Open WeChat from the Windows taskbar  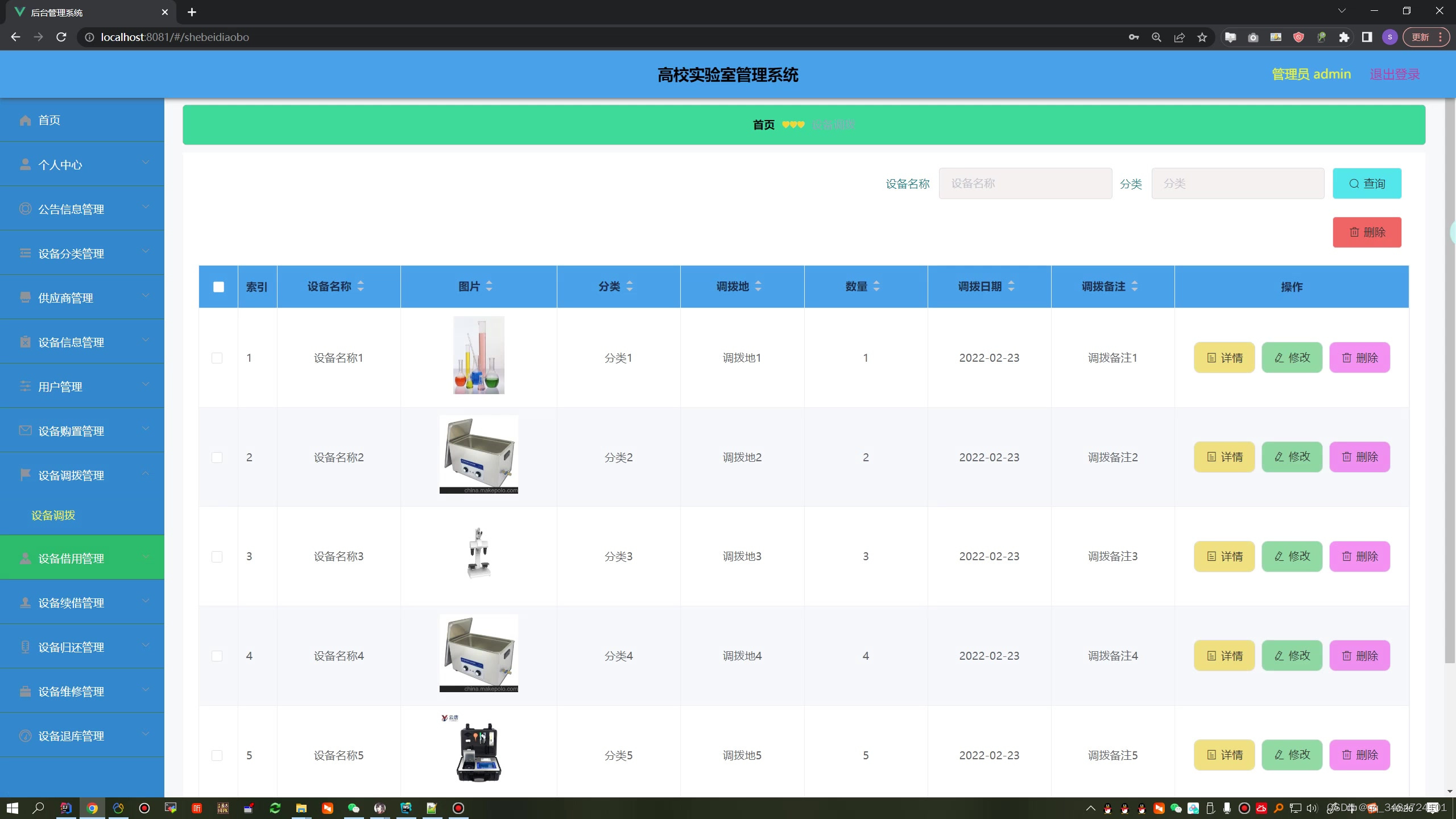click(353, 808)
